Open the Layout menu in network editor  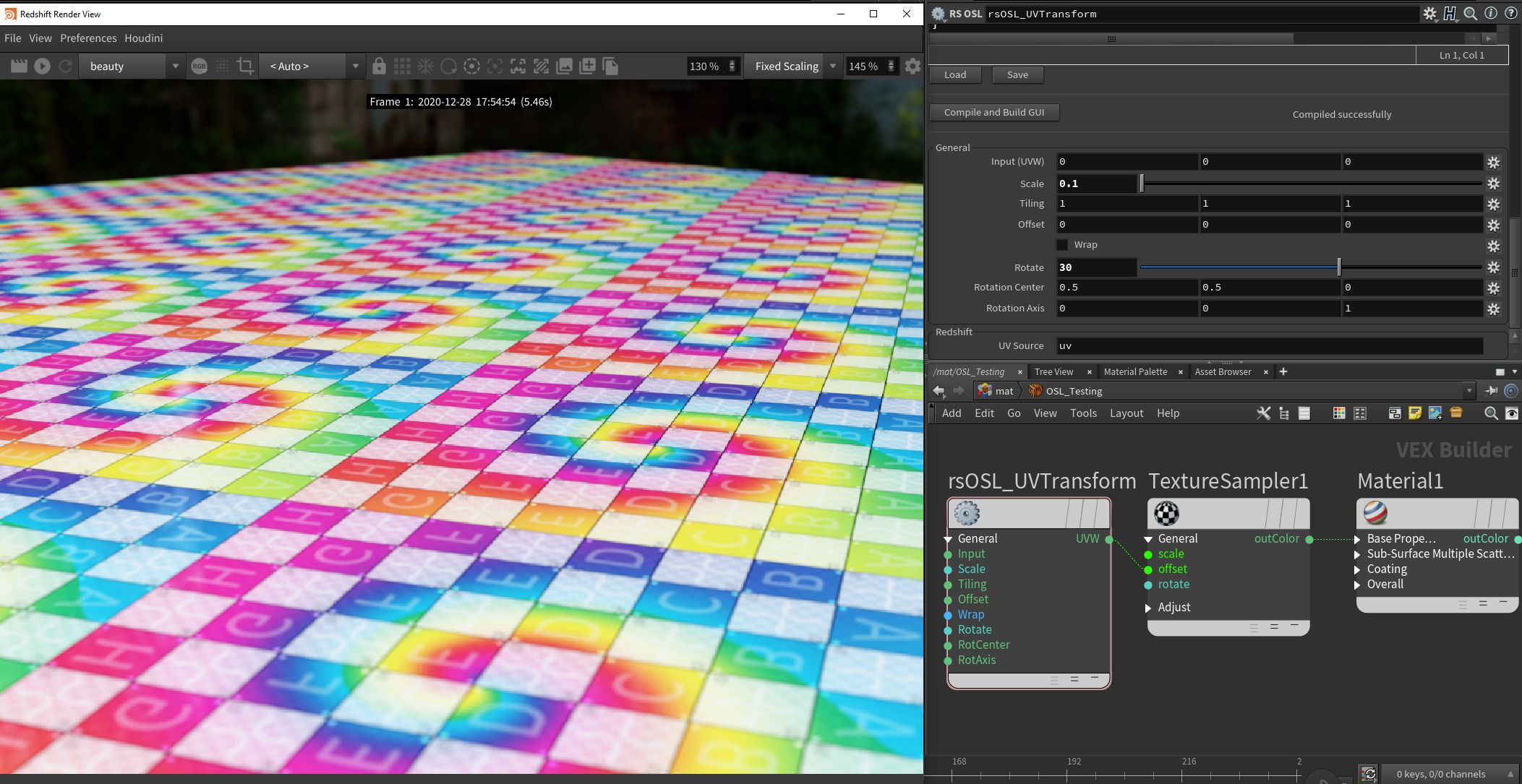pyautogui.click(x=1126, y=413)
